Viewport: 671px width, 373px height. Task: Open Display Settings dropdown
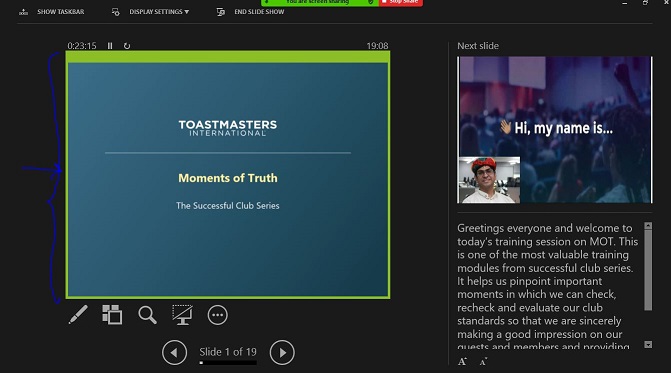tap(159, 12)
